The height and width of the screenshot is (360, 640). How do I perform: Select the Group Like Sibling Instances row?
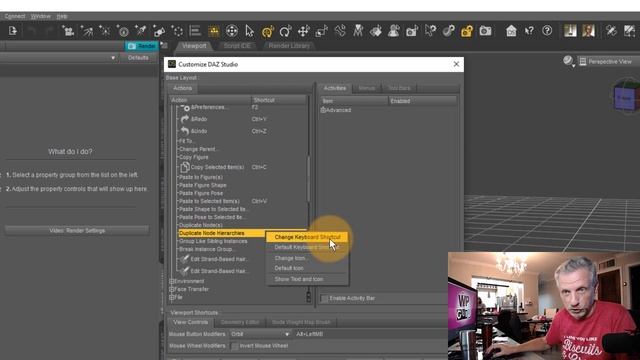coord(213,241)
